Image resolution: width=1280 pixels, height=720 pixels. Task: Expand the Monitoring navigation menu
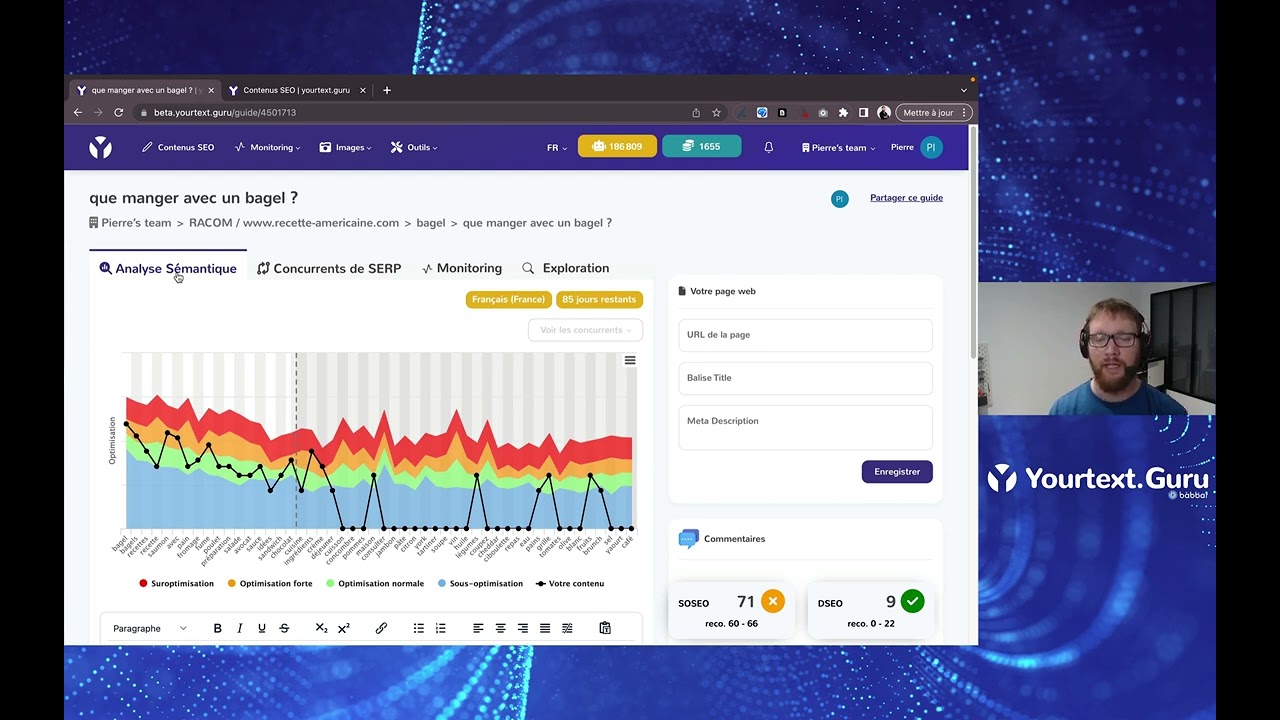(267, 147)
